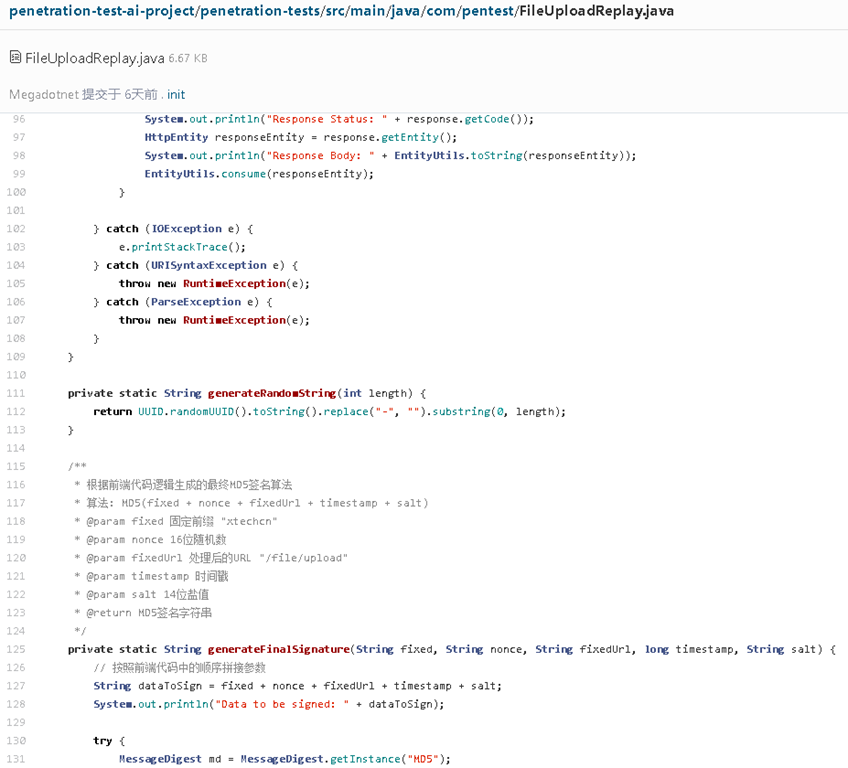The height and width of the screenshot is (768, 848).
Task: Click String dataToSign declaration
Action: point(148,686)
